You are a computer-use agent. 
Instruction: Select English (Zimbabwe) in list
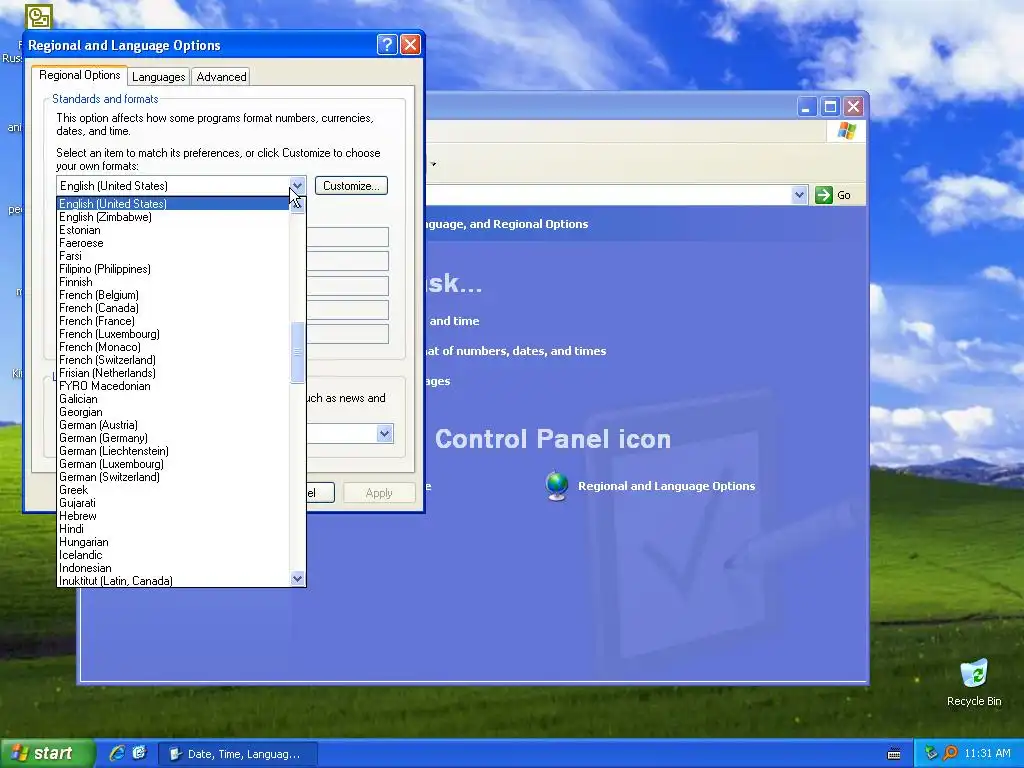click(x=173, y=217)
